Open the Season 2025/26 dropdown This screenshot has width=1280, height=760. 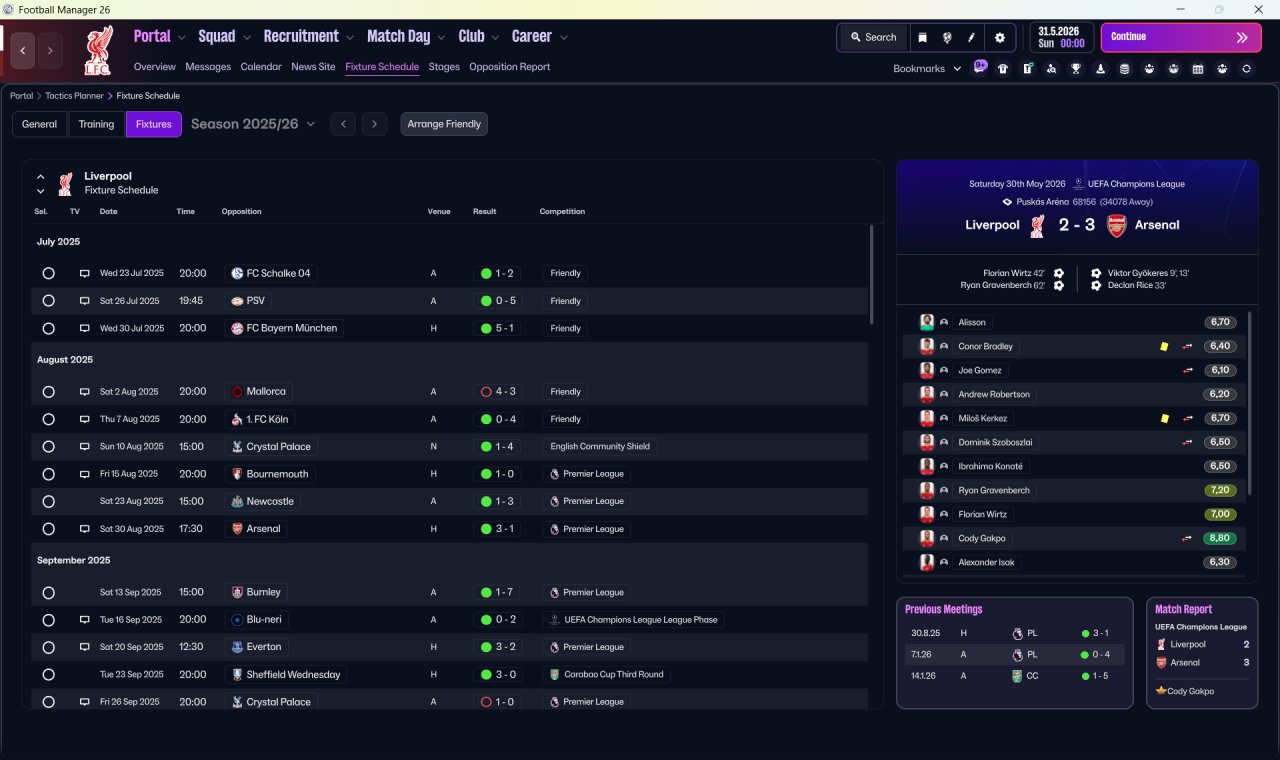coord(253,124)
